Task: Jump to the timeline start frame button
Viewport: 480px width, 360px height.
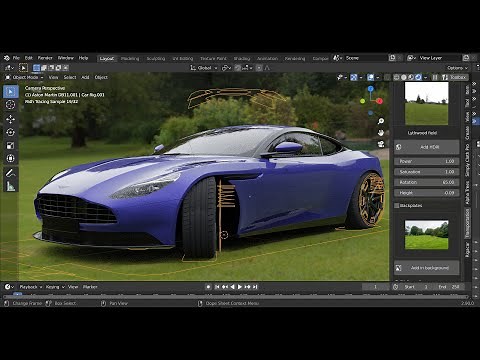Action: click(x=217, y=287)
